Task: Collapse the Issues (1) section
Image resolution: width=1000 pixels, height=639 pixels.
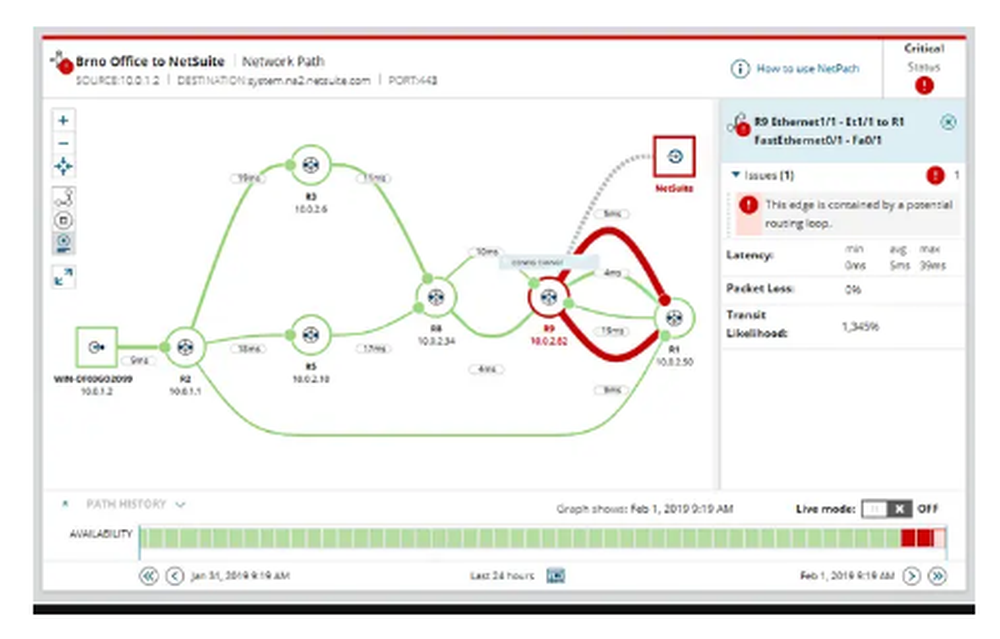Action: point(735,174)
